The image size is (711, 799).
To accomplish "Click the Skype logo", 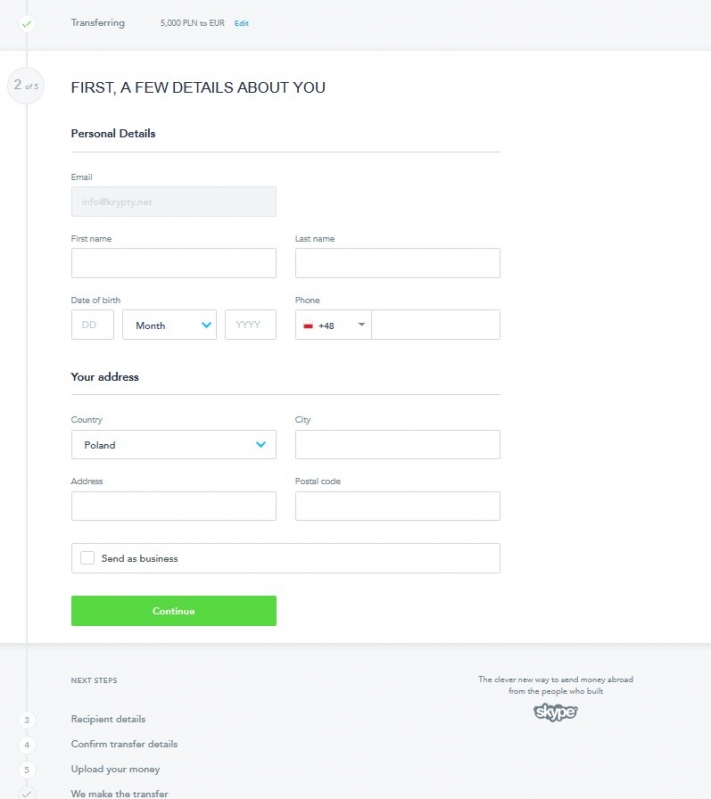I will pyautogui.click(x=555, y=712).
